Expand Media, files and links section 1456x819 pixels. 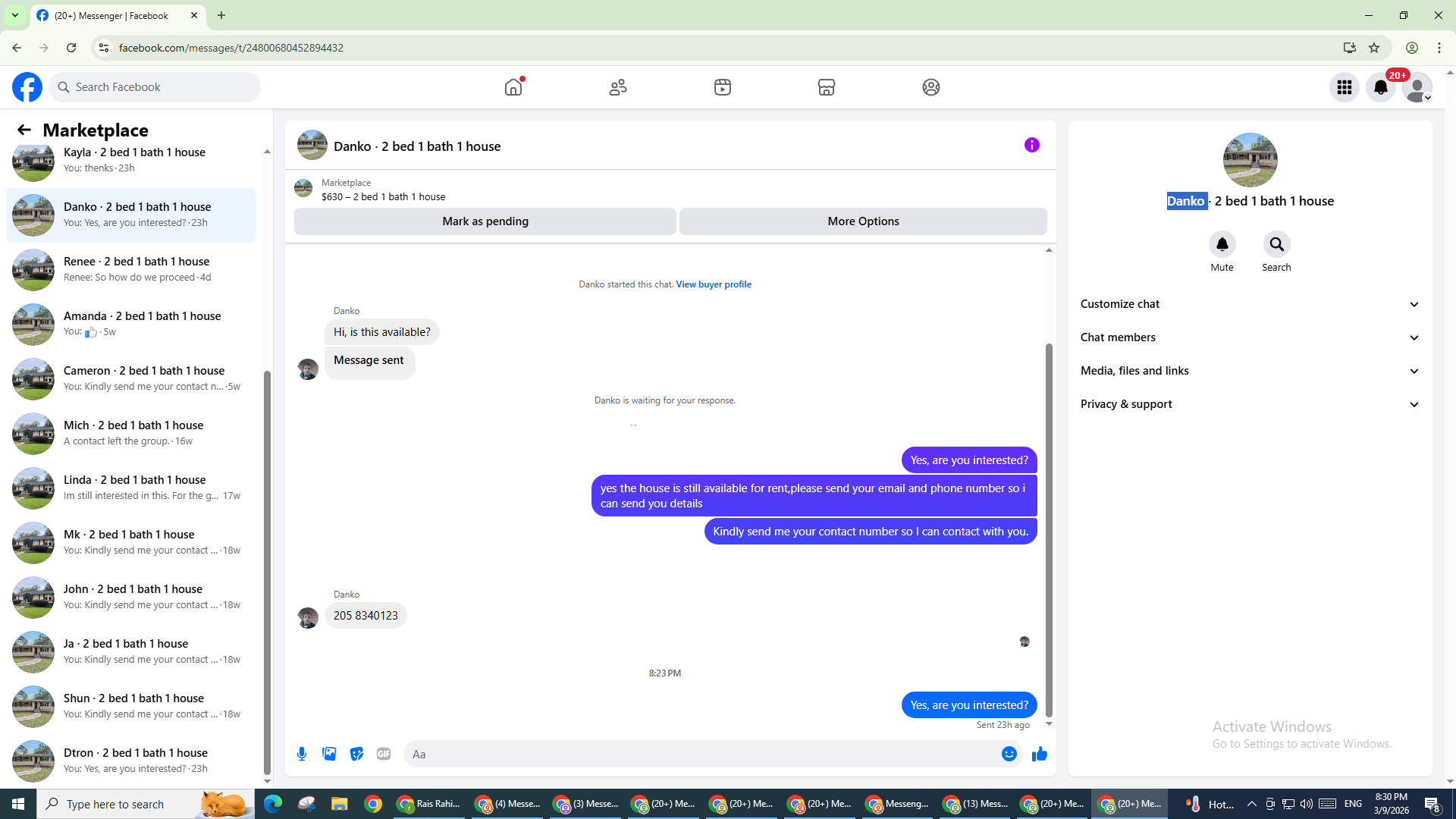[1249, 371]
